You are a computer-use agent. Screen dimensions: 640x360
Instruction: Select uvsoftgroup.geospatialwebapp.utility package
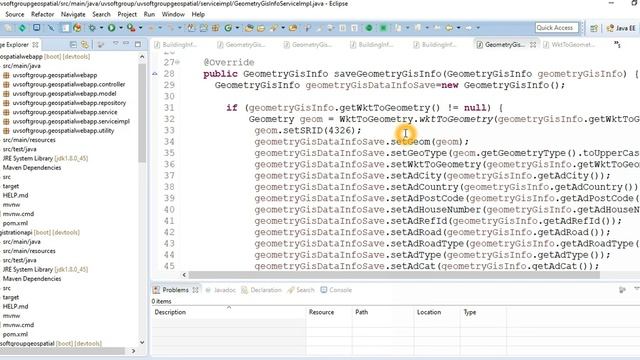coord(63,131)
